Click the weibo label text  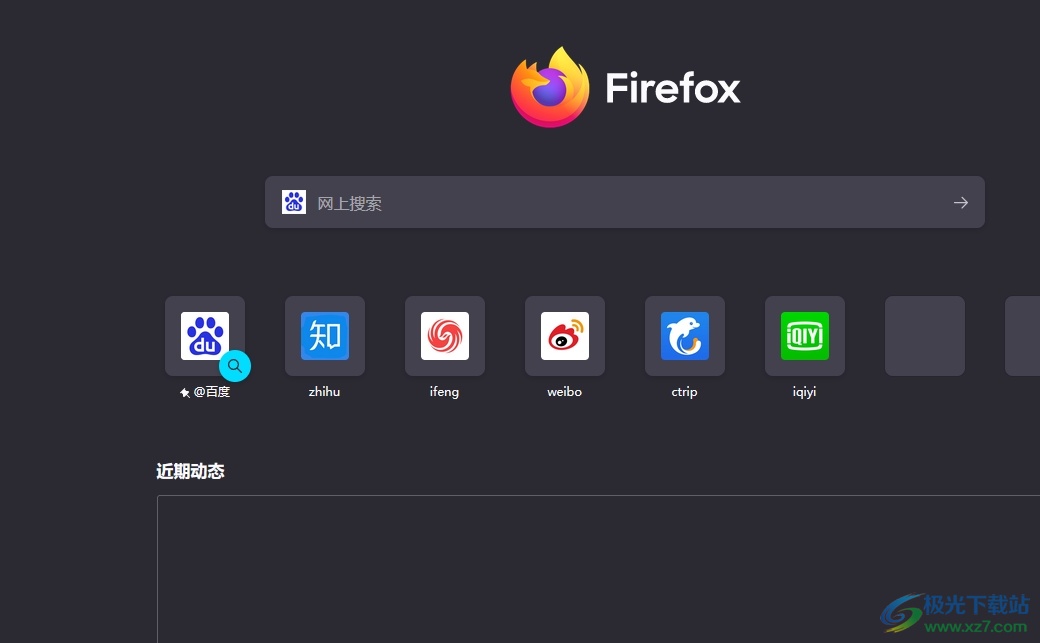coord(564,392)
